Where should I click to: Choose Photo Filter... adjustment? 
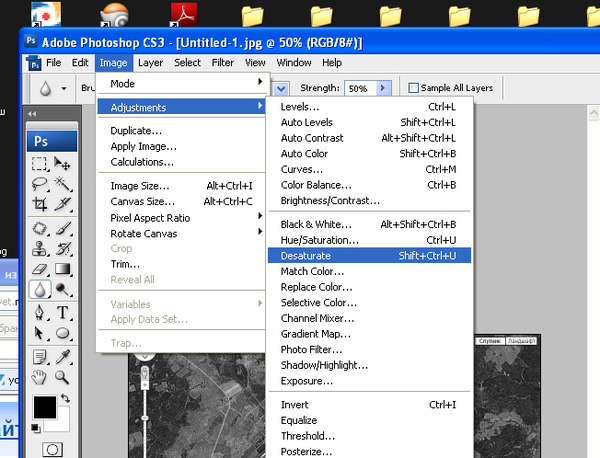click(369, 349)
